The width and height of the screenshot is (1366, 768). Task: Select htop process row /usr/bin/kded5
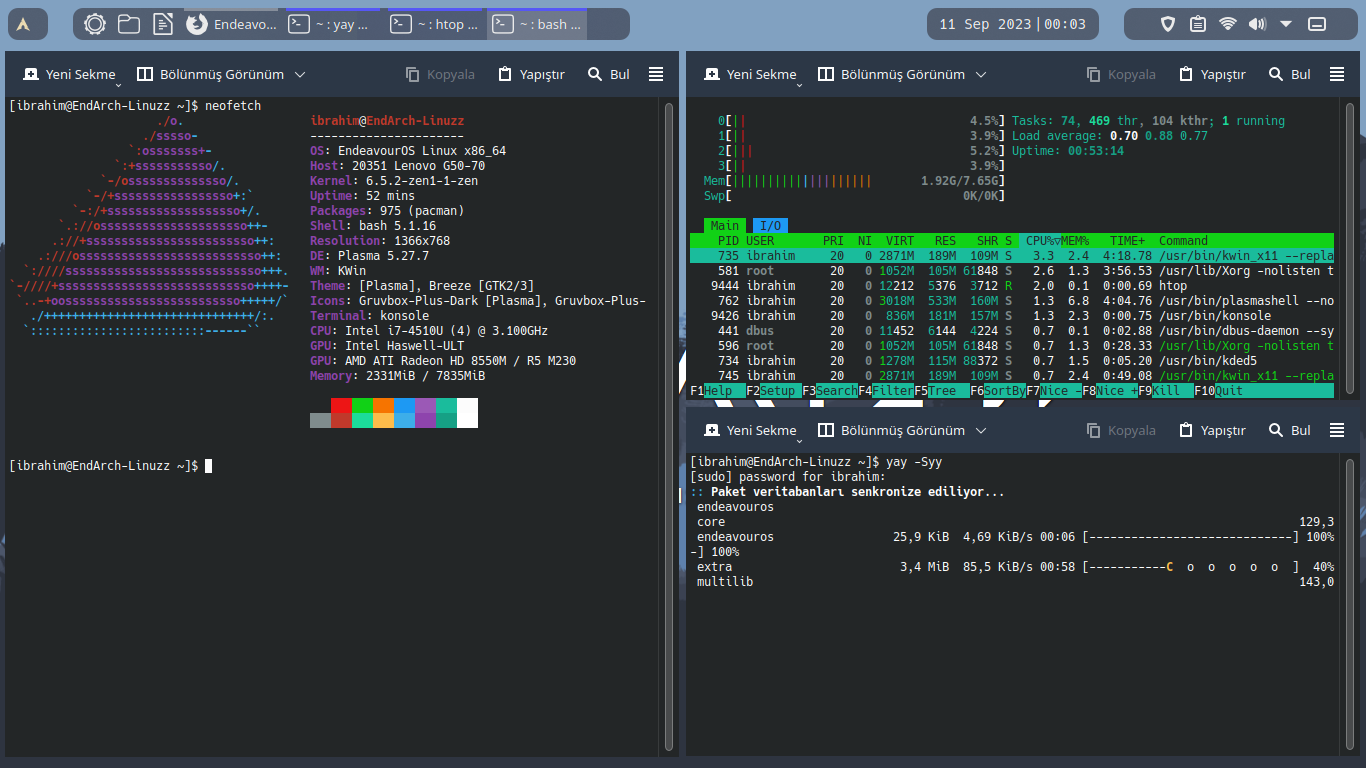(x=1012, y=361)
